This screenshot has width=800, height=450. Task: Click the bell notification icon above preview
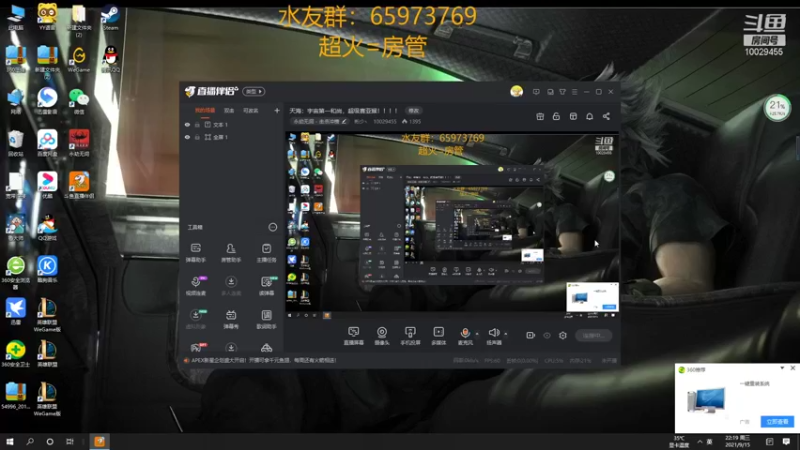pos(589,116)
